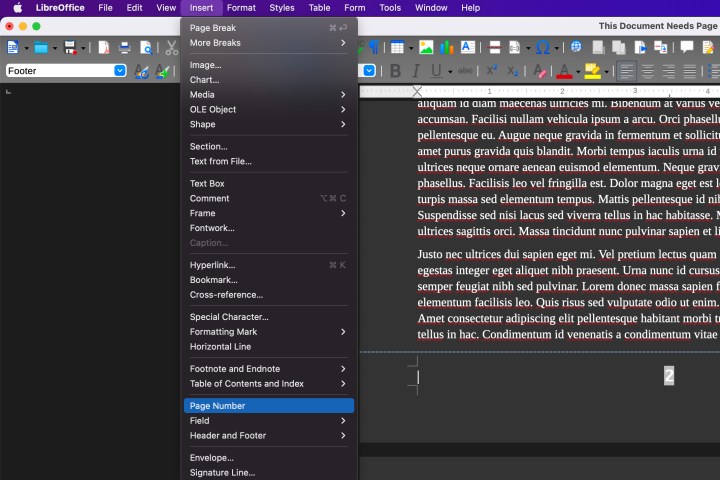The width and height of the screenshot is (720, 480).
Task: Click the Clear Direct Formatting icon
Action: click(540, 71)
